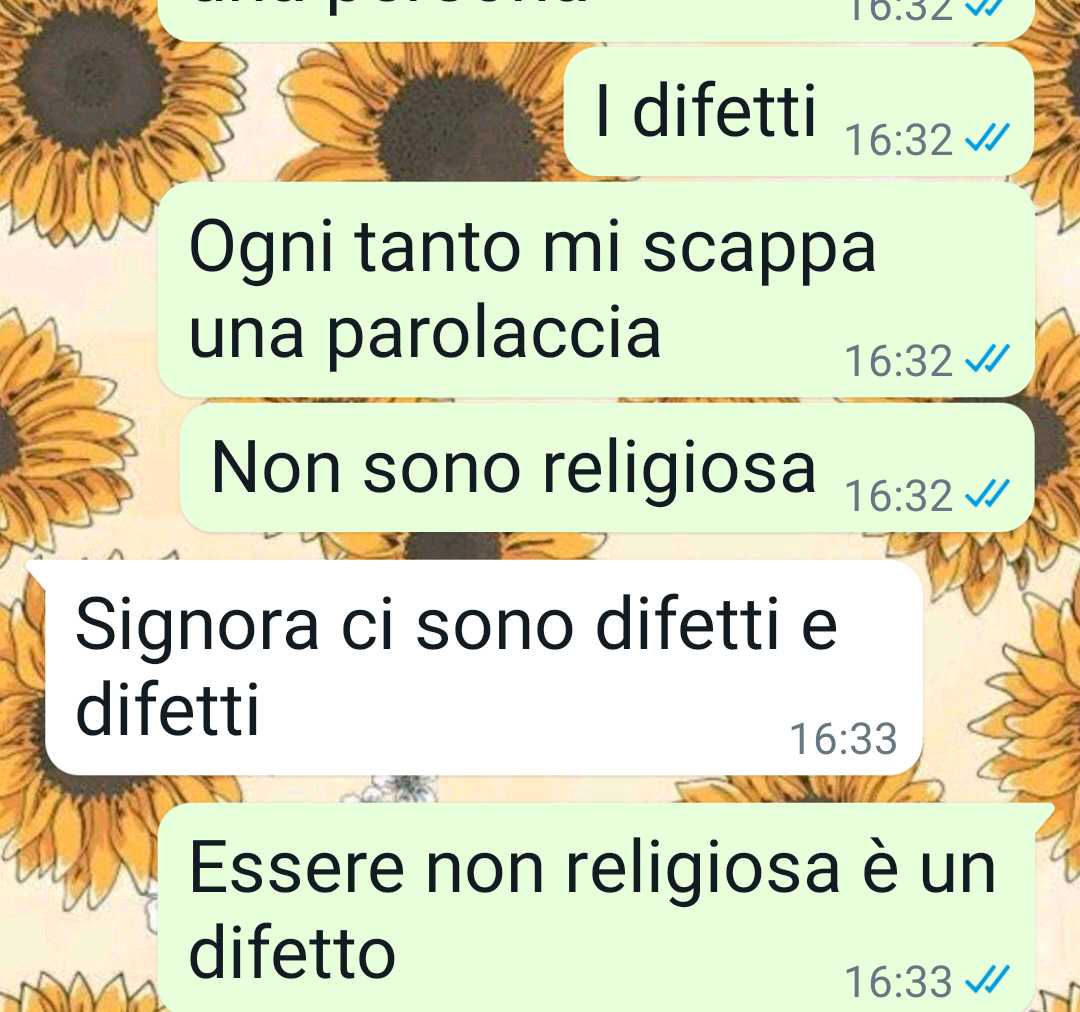Select the "Essere non religiosa è un difetto" bubble

(596, 908)
